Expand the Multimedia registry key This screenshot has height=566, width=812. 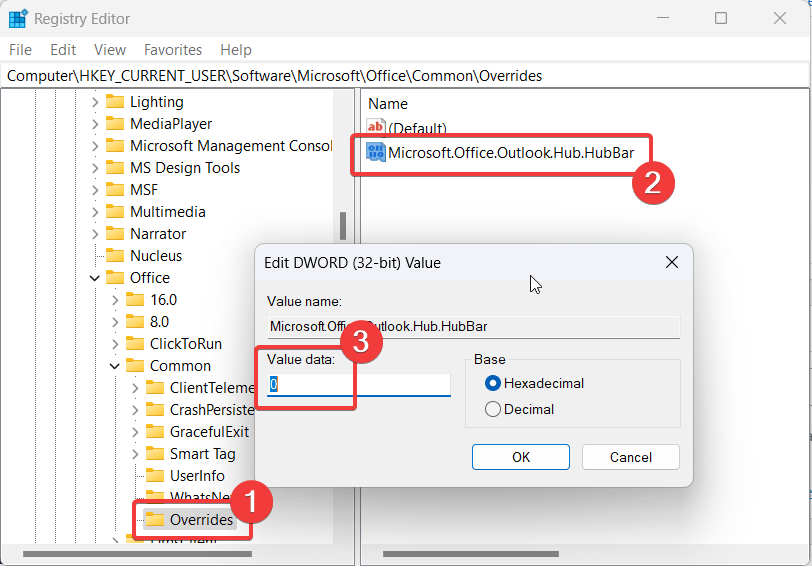[95, 212]
